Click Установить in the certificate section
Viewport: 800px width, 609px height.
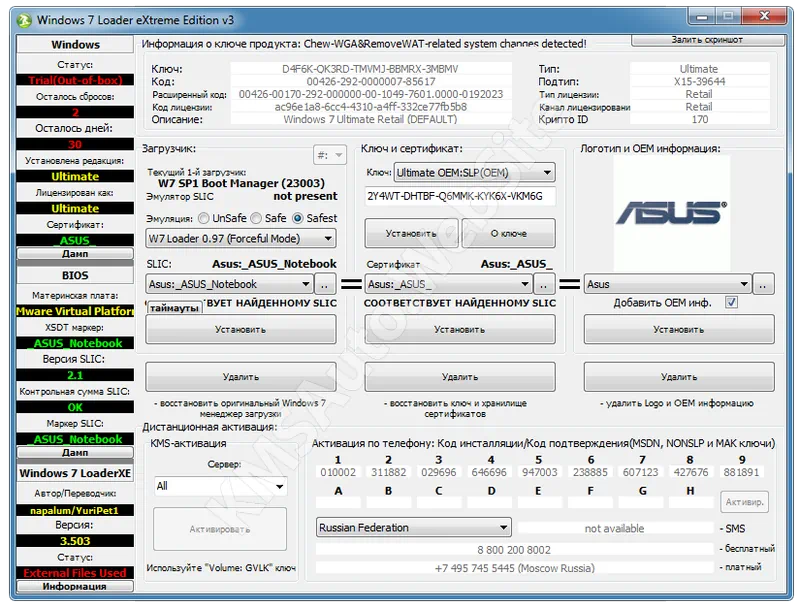460,329
